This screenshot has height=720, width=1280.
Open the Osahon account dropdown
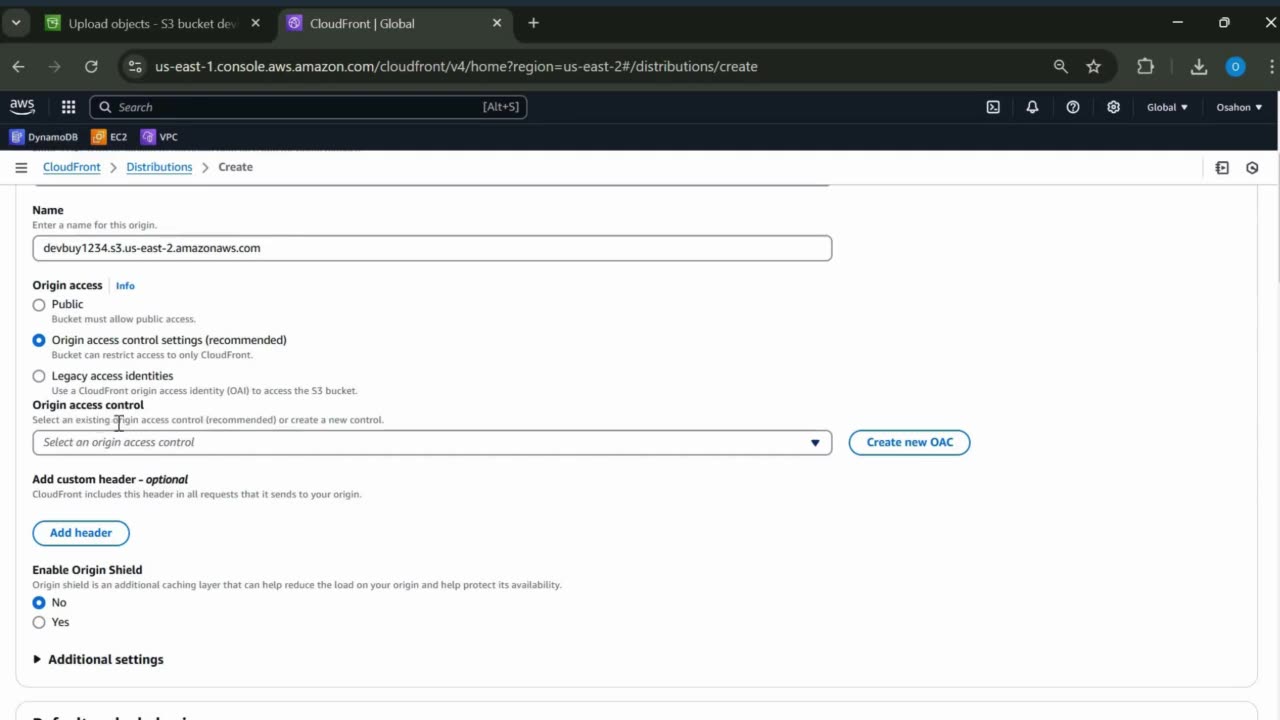(1239, 107)
